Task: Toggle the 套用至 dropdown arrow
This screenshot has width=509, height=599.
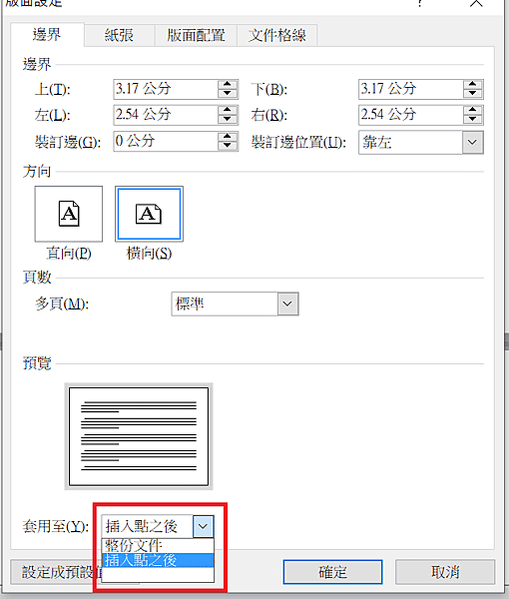Action: point(203,526)
